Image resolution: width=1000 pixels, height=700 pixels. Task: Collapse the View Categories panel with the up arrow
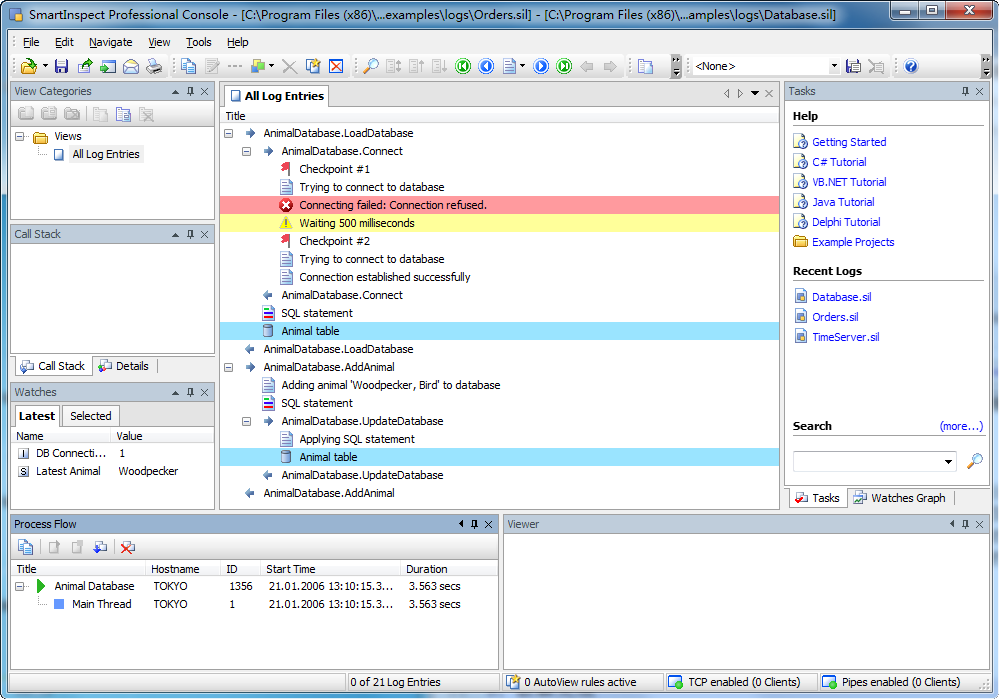coord(175,92)
